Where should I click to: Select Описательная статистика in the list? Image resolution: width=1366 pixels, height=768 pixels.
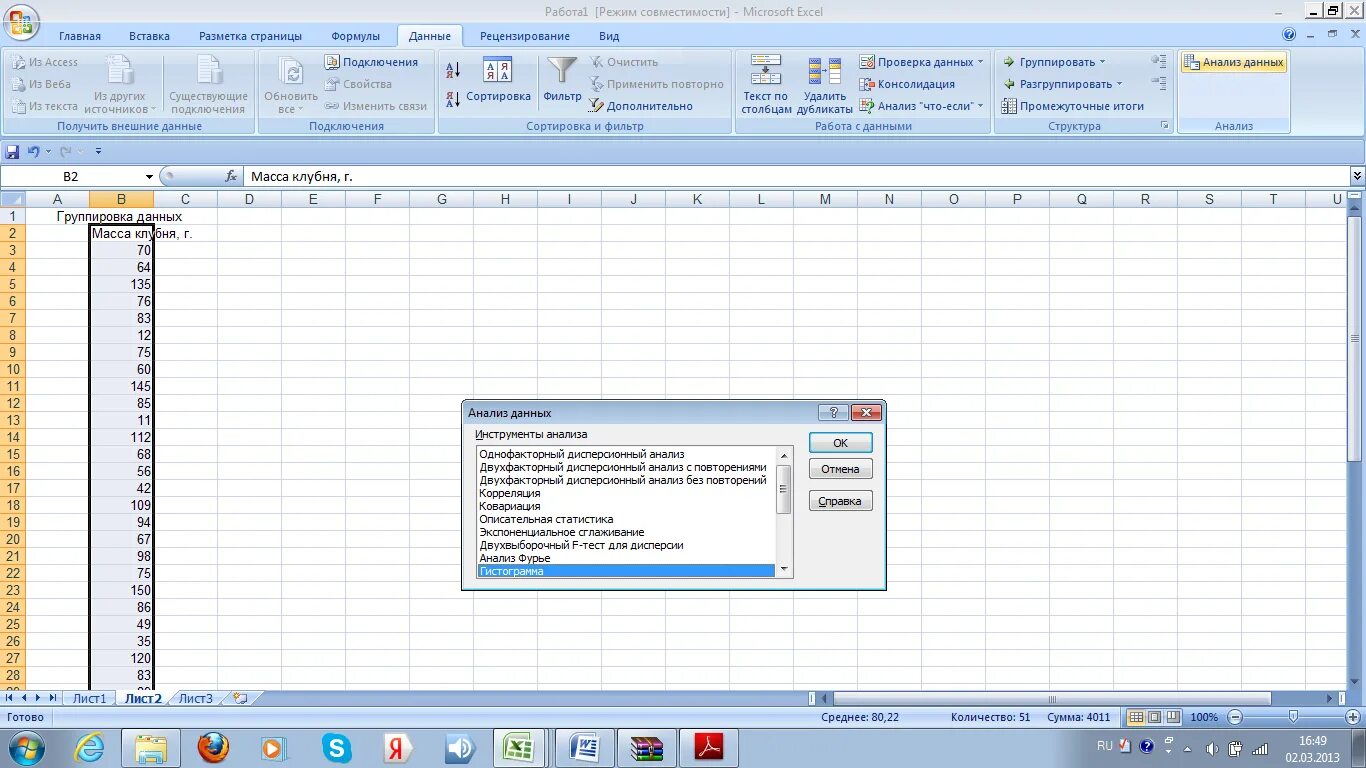(546, 519)
